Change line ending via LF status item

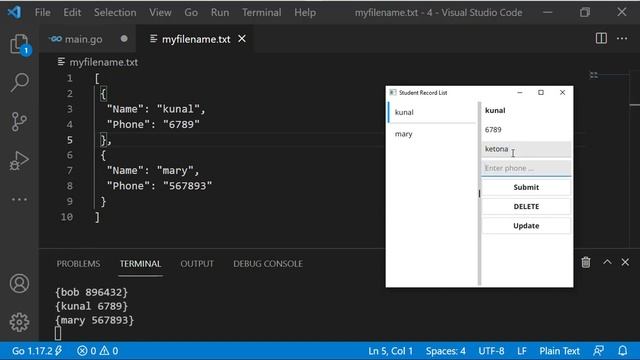point(522,351)
